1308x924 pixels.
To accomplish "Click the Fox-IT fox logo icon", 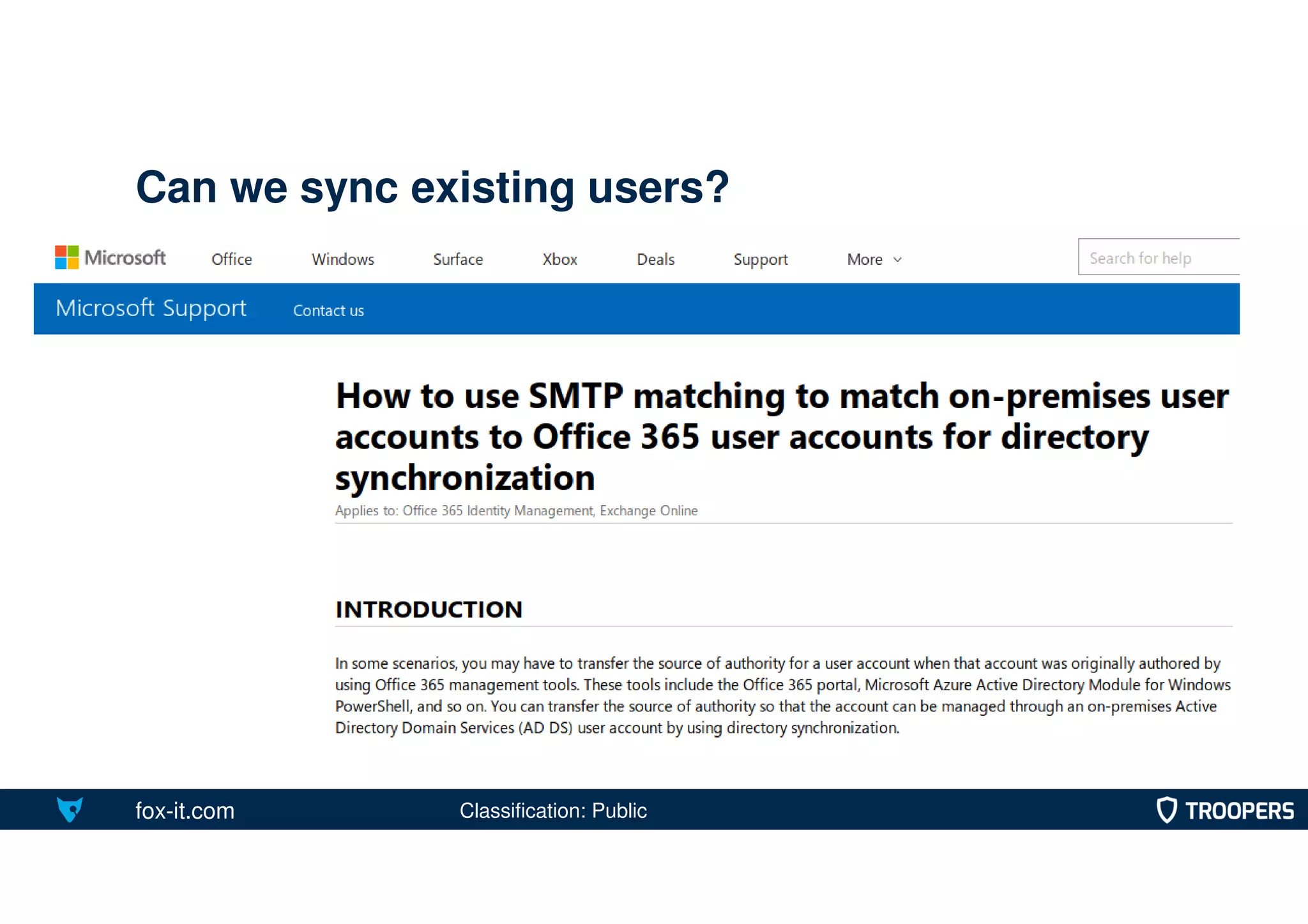I will [x=70, y=810].
